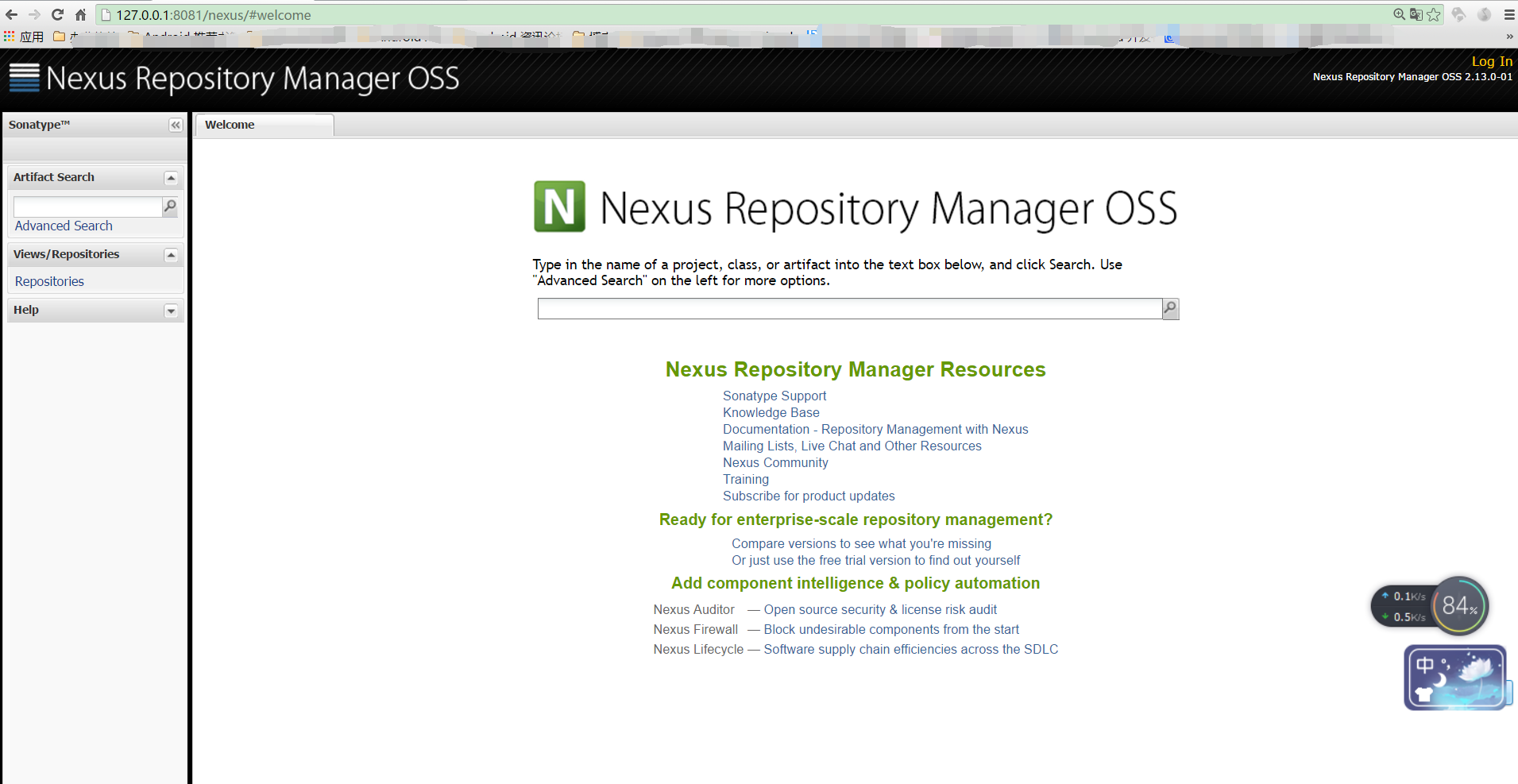
Task: Switch to the Welcome tab
Action: click(x=230, y=125)
